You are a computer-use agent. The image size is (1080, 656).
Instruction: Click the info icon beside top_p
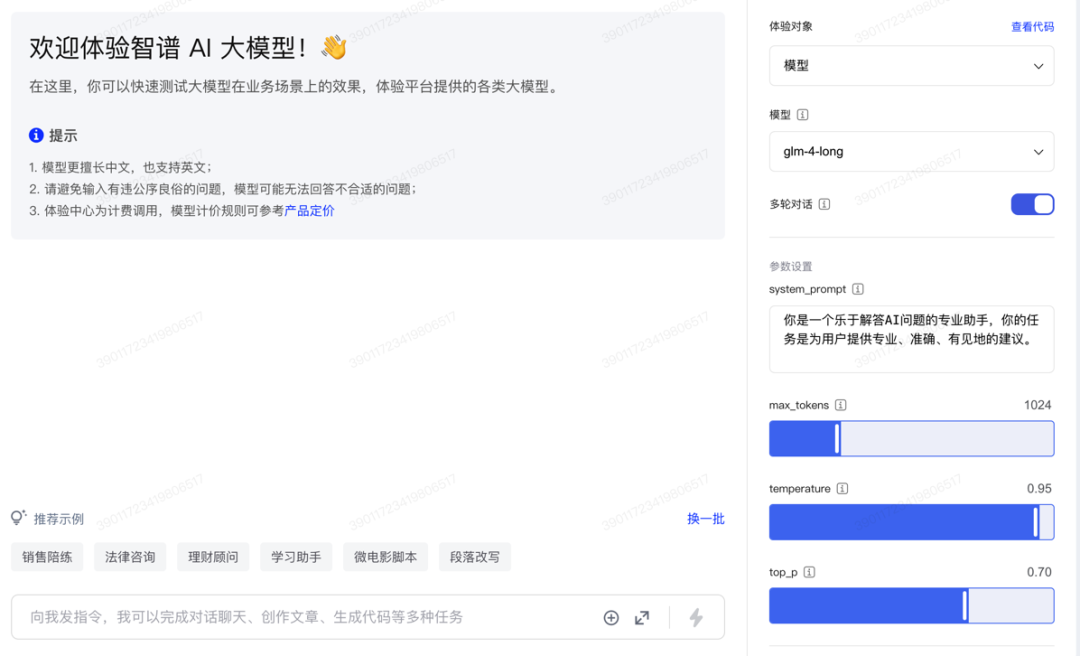pyautogui.click(x=809, y=573)
